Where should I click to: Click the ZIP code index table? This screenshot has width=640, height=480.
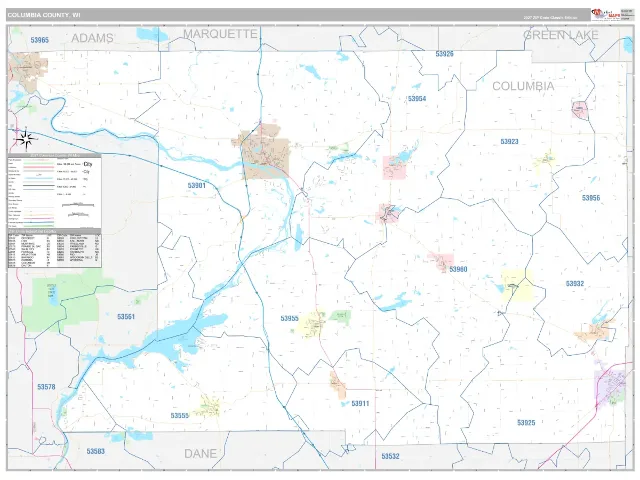[x=55, y=248]
